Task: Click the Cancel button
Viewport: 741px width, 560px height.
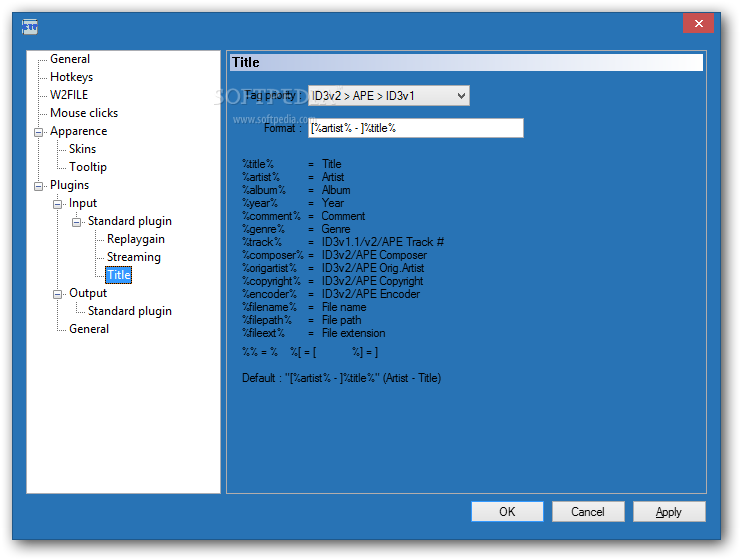Action: [588, 512]
